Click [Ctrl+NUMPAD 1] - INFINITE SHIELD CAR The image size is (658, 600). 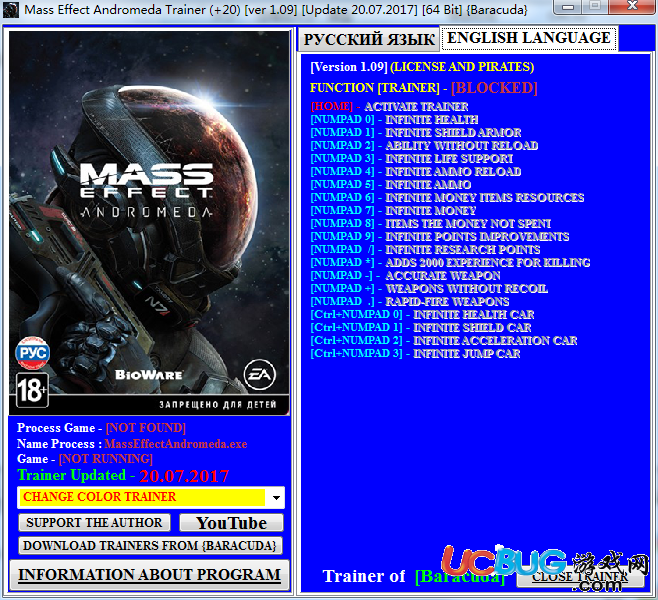[x=421, y=328]
